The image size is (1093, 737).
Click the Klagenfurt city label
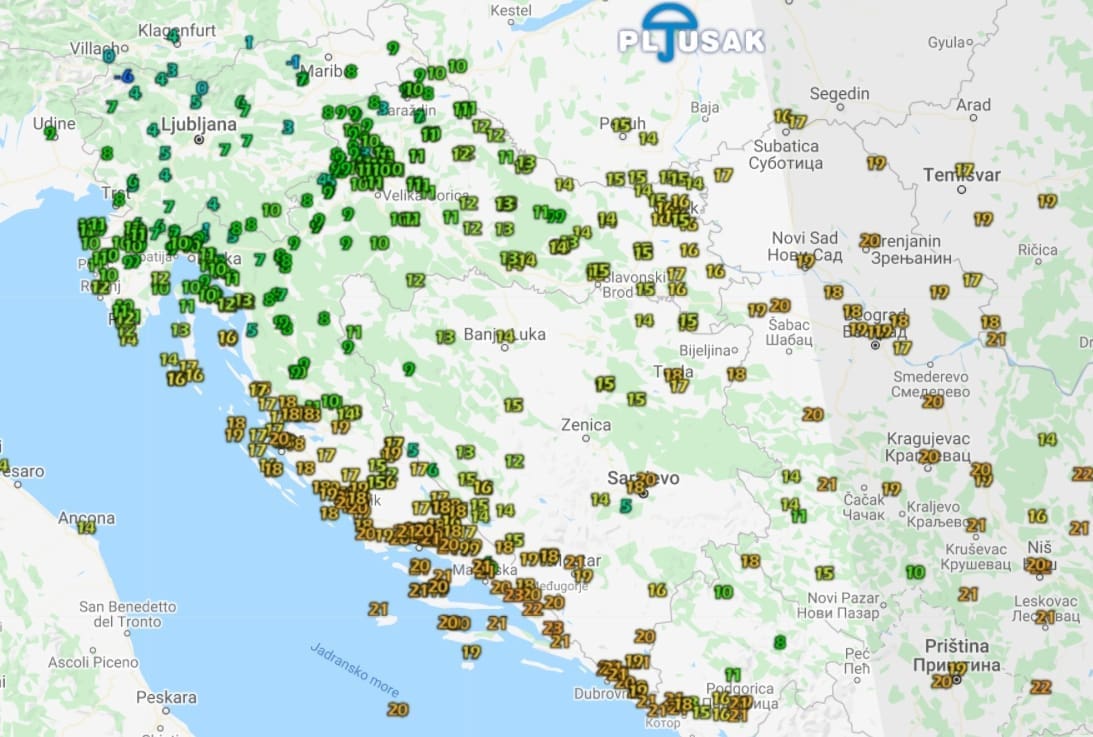177,30
